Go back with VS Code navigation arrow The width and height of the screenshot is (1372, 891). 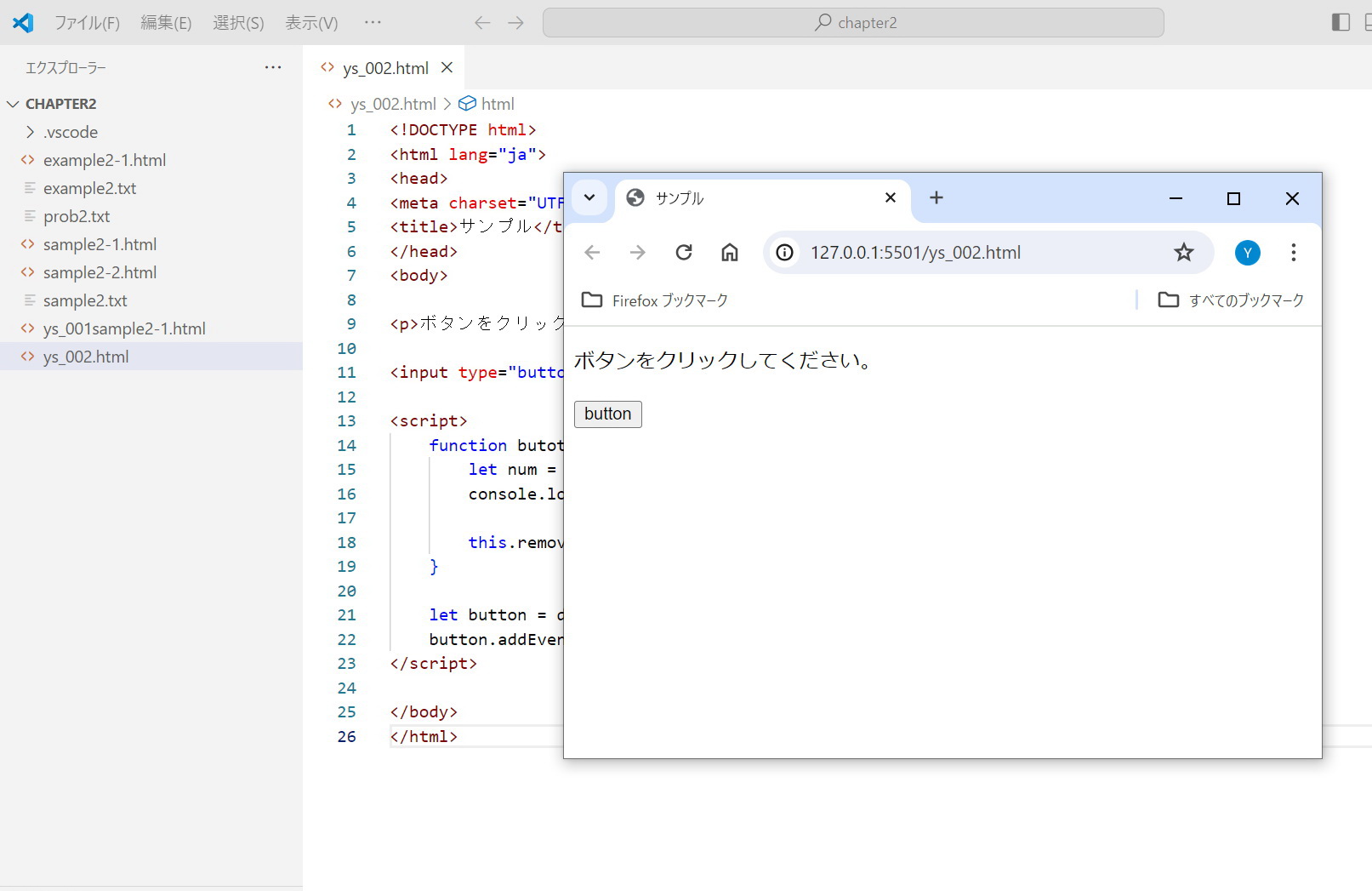(482, 23)
